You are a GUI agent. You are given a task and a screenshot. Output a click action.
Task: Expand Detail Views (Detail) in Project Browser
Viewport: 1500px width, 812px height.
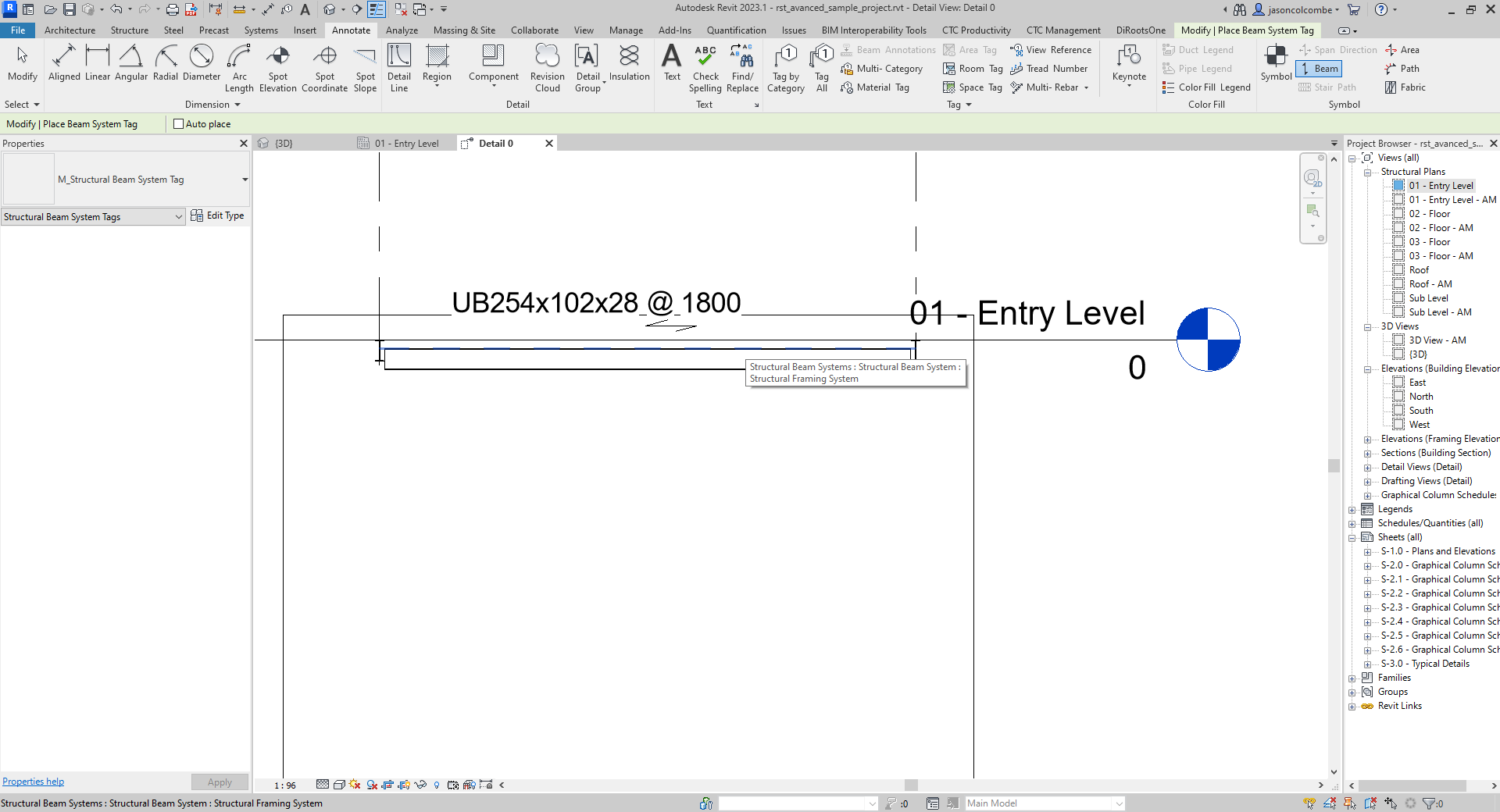1367,468
